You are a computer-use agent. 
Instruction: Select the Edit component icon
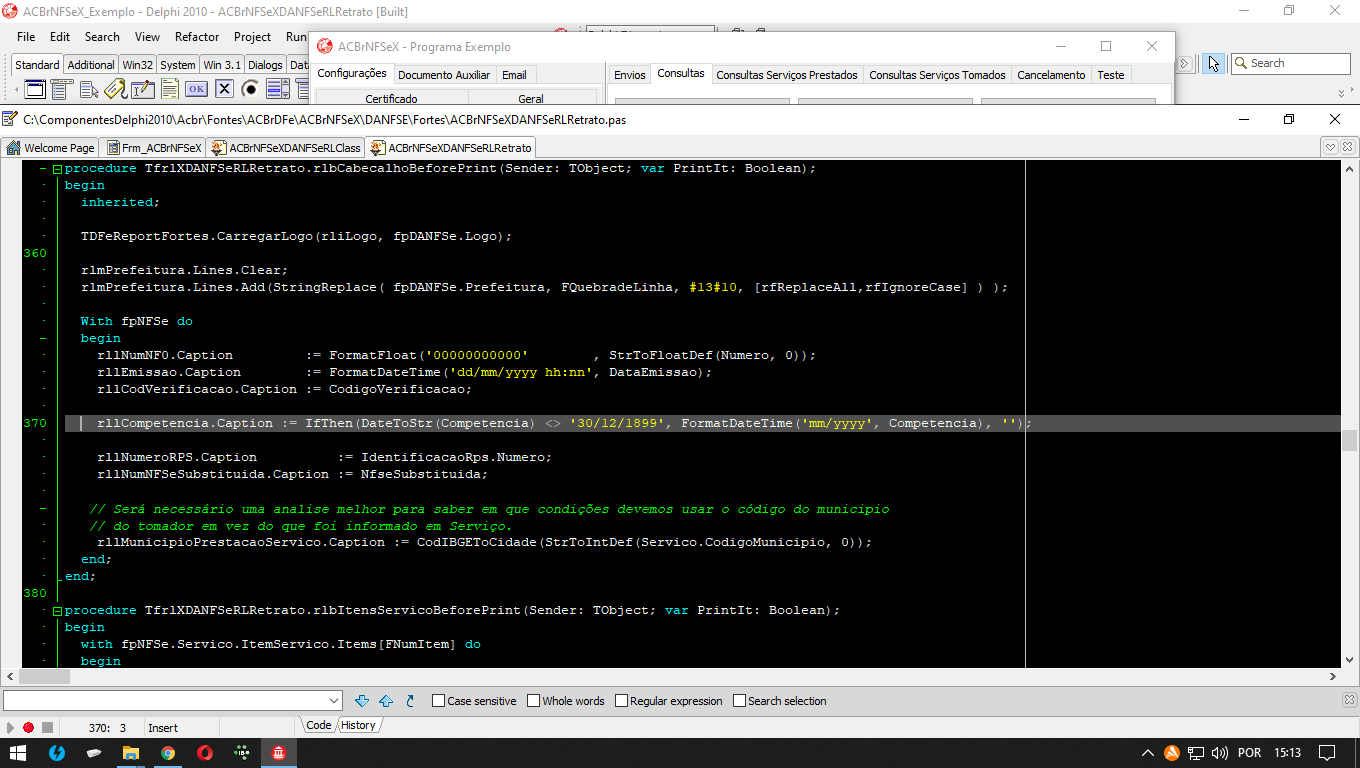(x=143, y=89)
